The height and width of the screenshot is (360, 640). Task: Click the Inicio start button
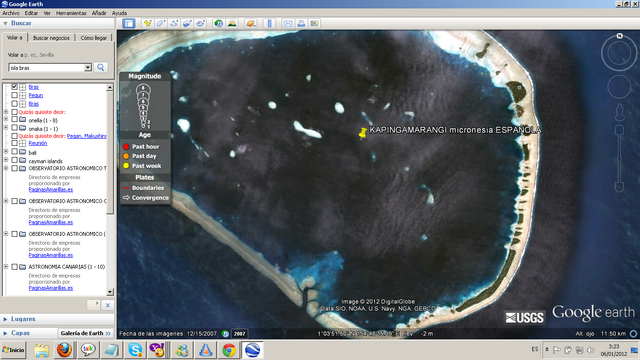[13, 350]
